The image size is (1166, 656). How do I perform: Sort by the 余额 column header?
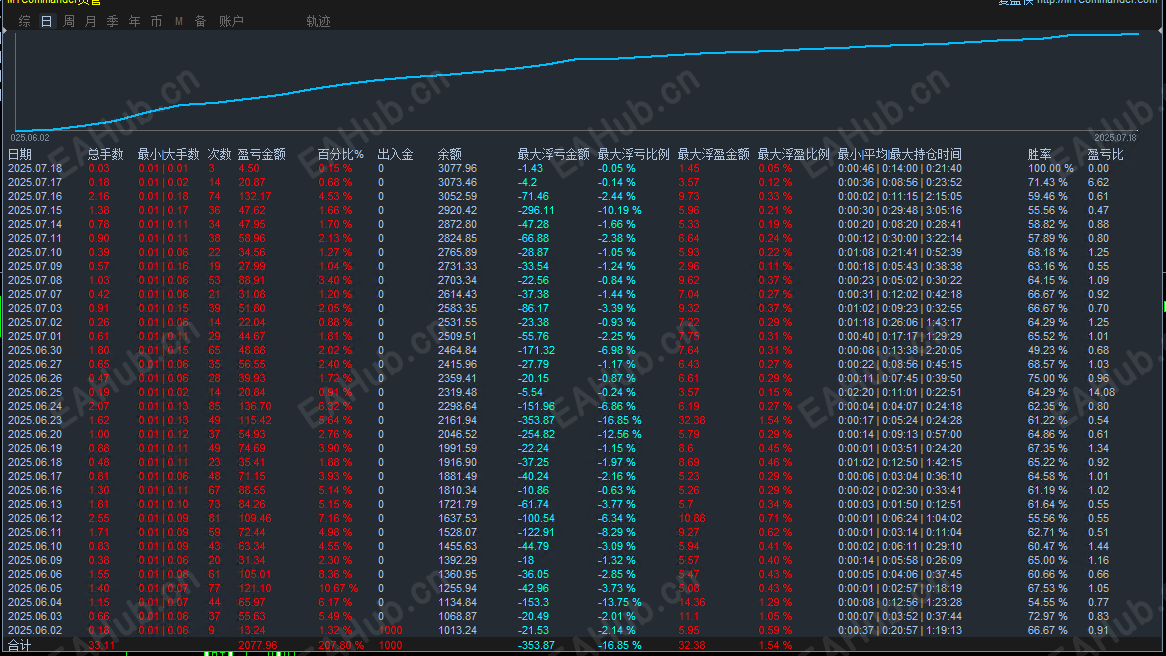coord(450,155)
